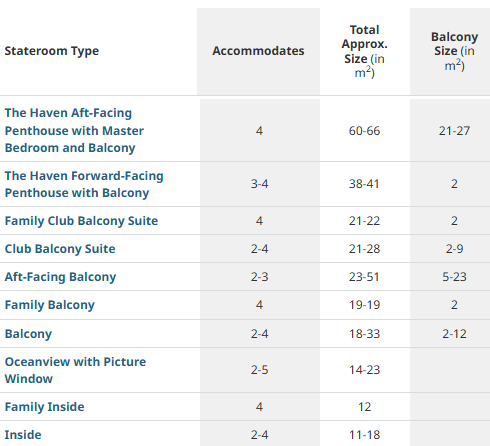The width and height of the screenshot is (490, 446).
Task: Click the 23-51 size cell for Aft-Facing Balcony
Action: 364,277
